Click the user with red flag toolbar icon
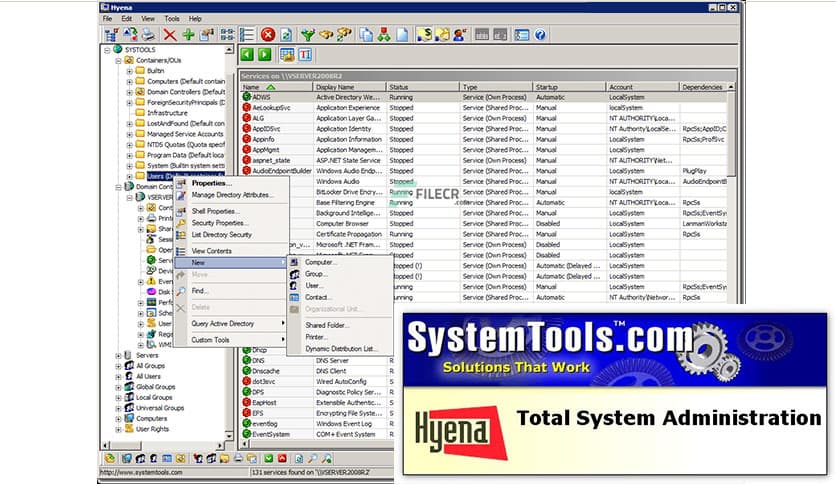This screenshot has height=484, width=836. [x=460, y=35]
